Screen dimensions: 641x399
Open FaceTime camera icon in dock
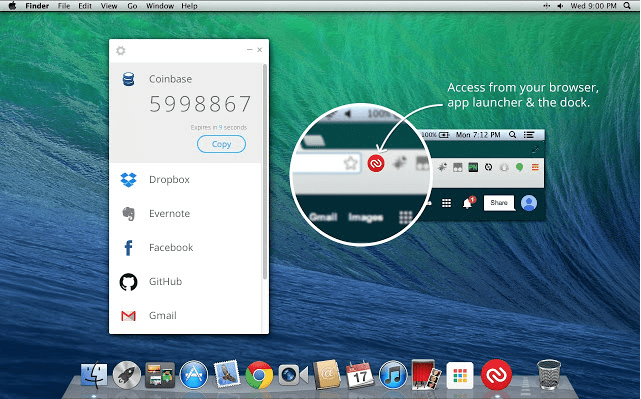(293, 375)
